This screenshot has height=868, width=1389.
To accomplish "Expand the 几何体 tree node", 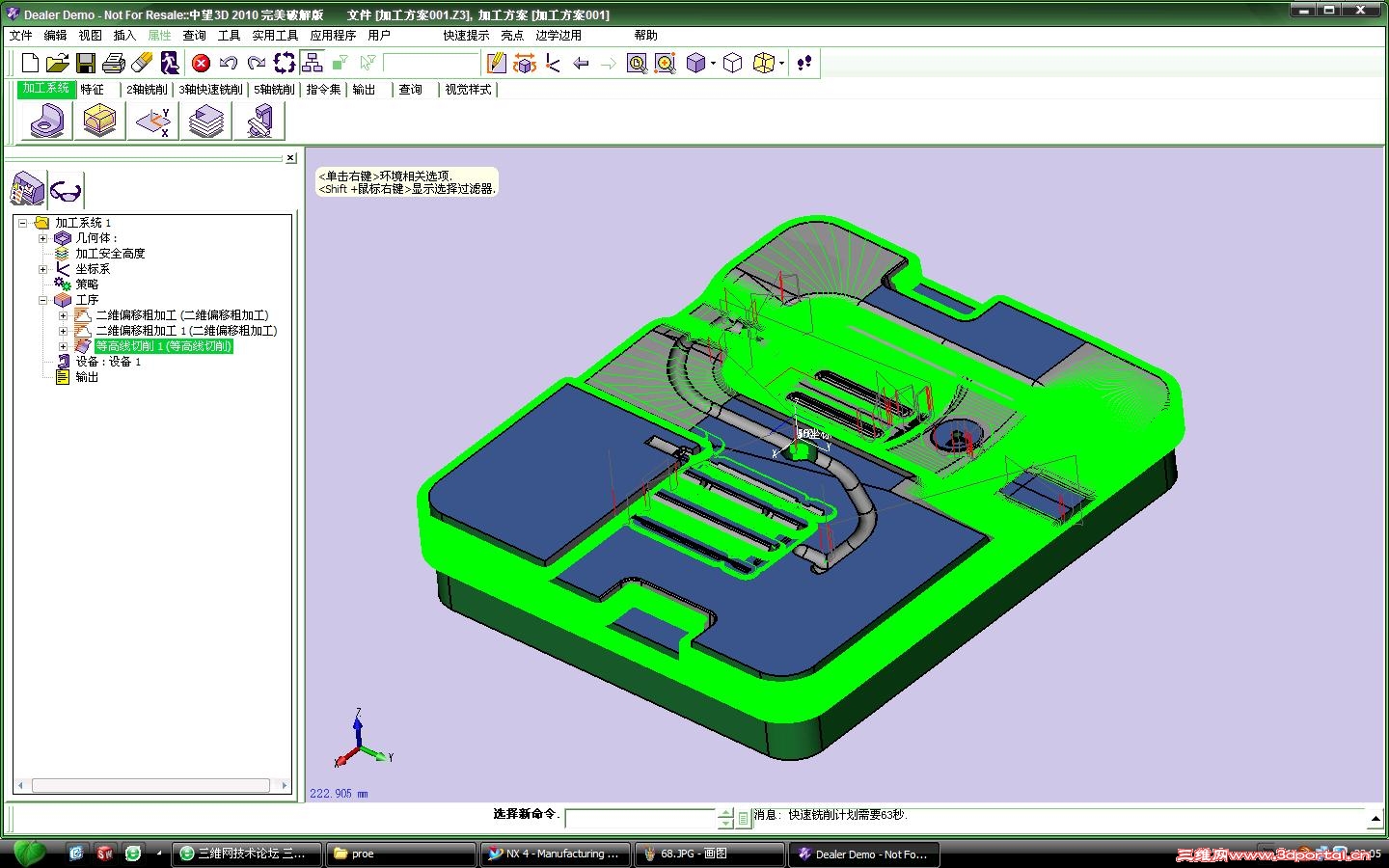I will [x=42, y=238].
